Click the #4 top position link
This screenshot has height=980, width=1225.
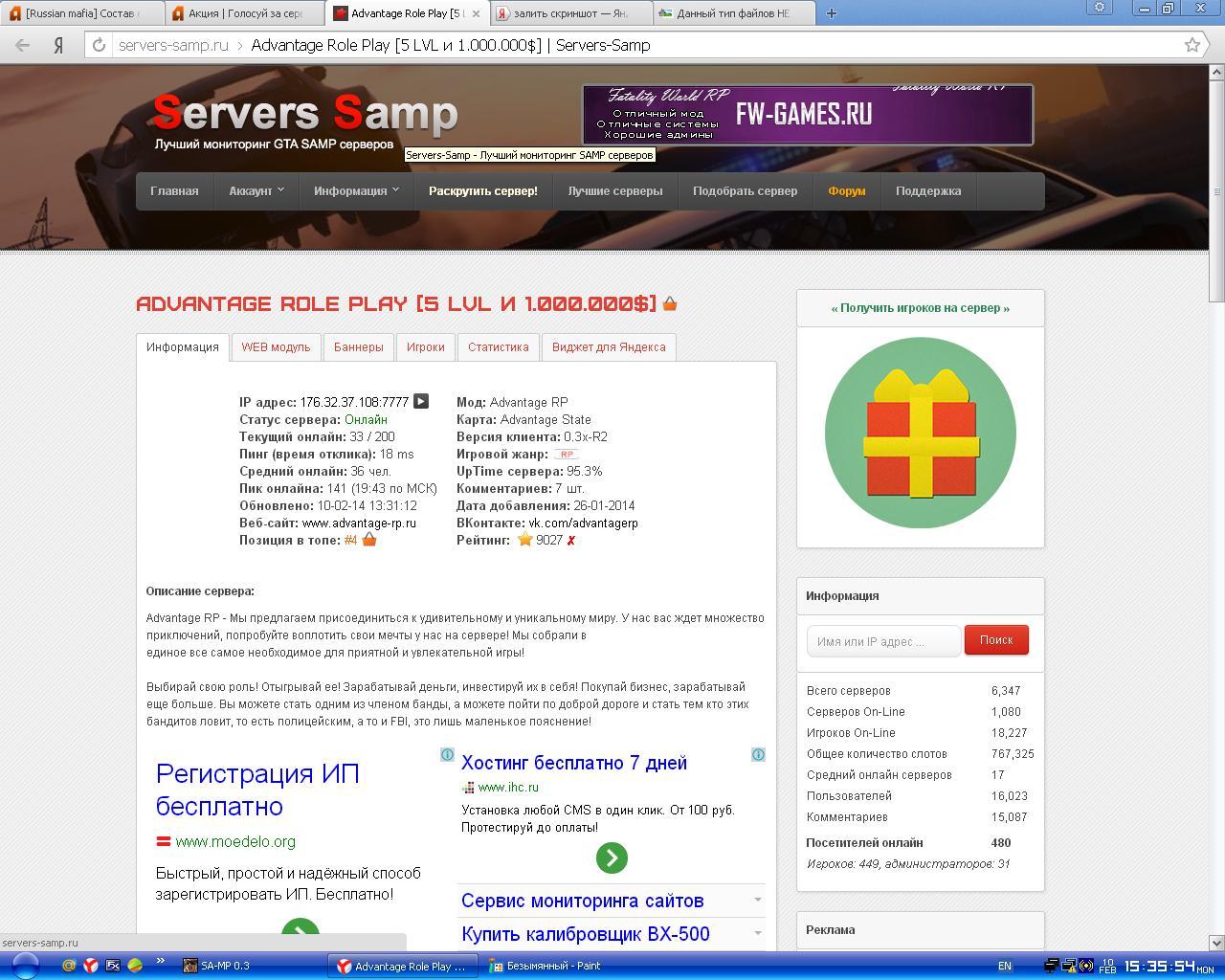350,540
